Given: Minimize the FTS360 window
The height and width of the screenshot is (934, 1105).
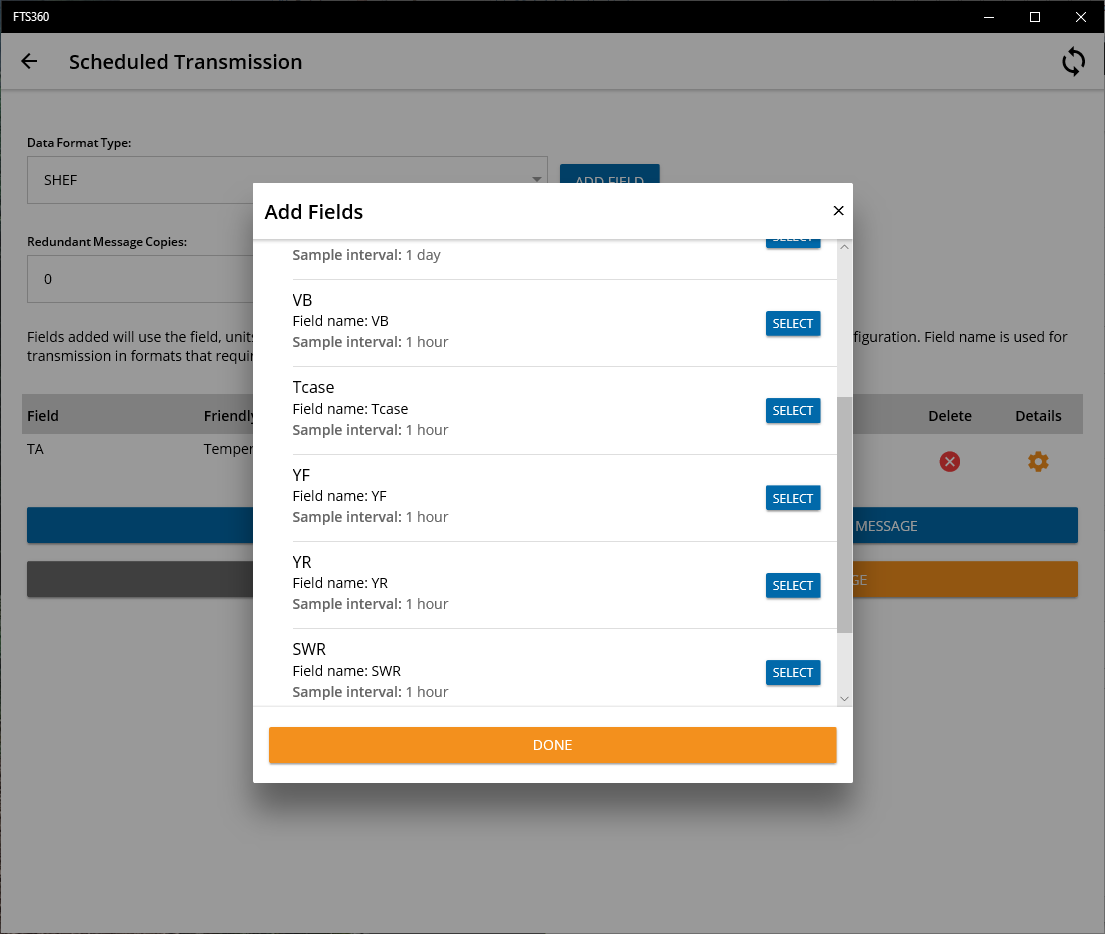Looking at the screenshot, I should tap(989, 17).
